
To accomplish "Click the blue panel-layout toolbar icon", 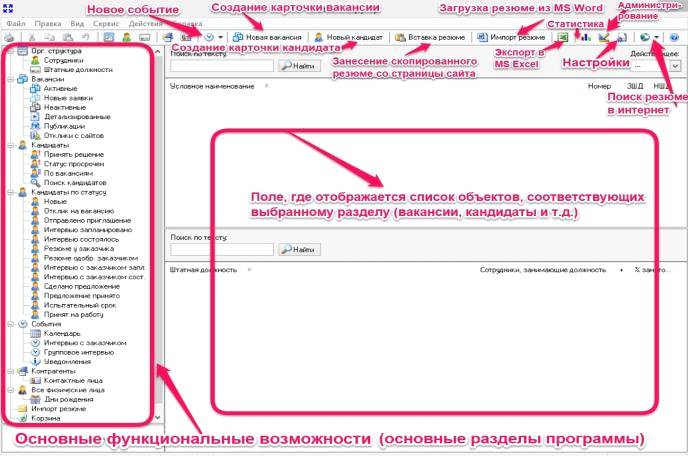I will tap(109, 38).
